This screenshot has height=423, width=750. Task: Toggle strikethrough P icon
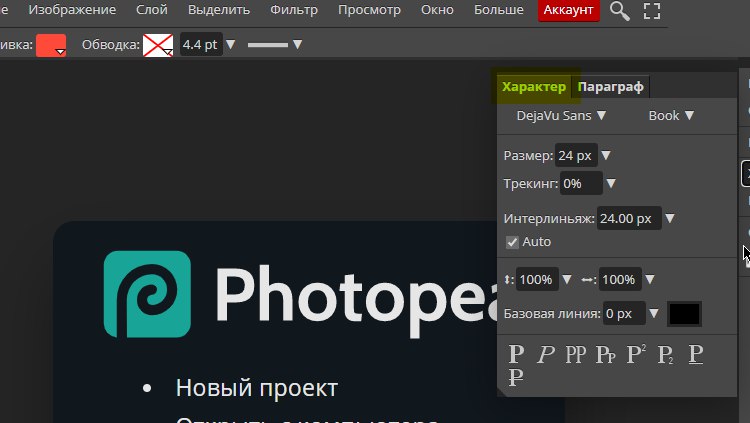[x=516, y=377]
